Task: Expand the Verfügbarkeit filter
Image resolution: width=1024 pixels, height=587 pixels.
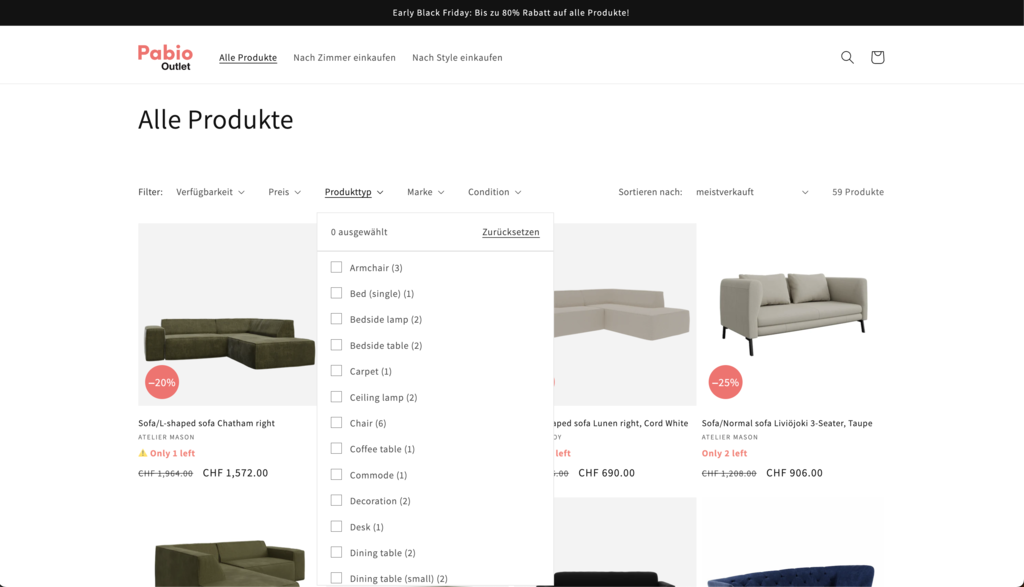Action: click(210, 192)
